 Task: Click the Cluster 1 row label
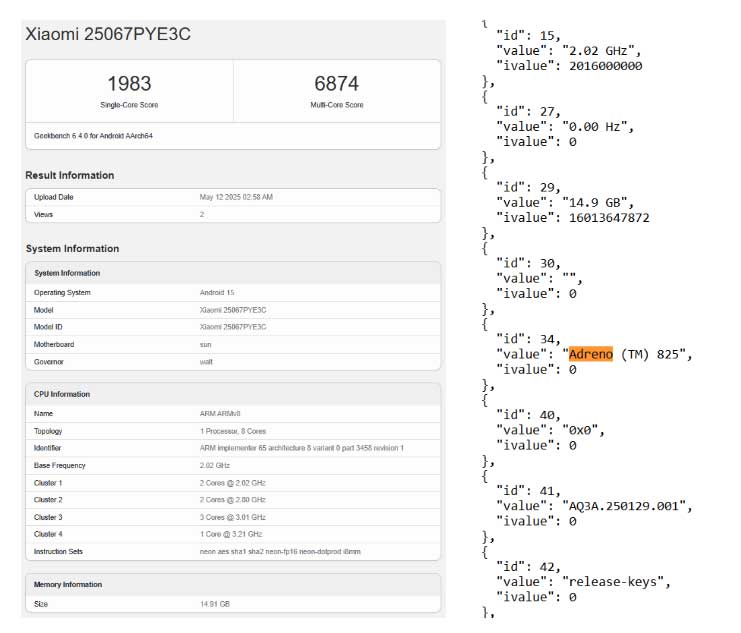click(x=48, y=483)
